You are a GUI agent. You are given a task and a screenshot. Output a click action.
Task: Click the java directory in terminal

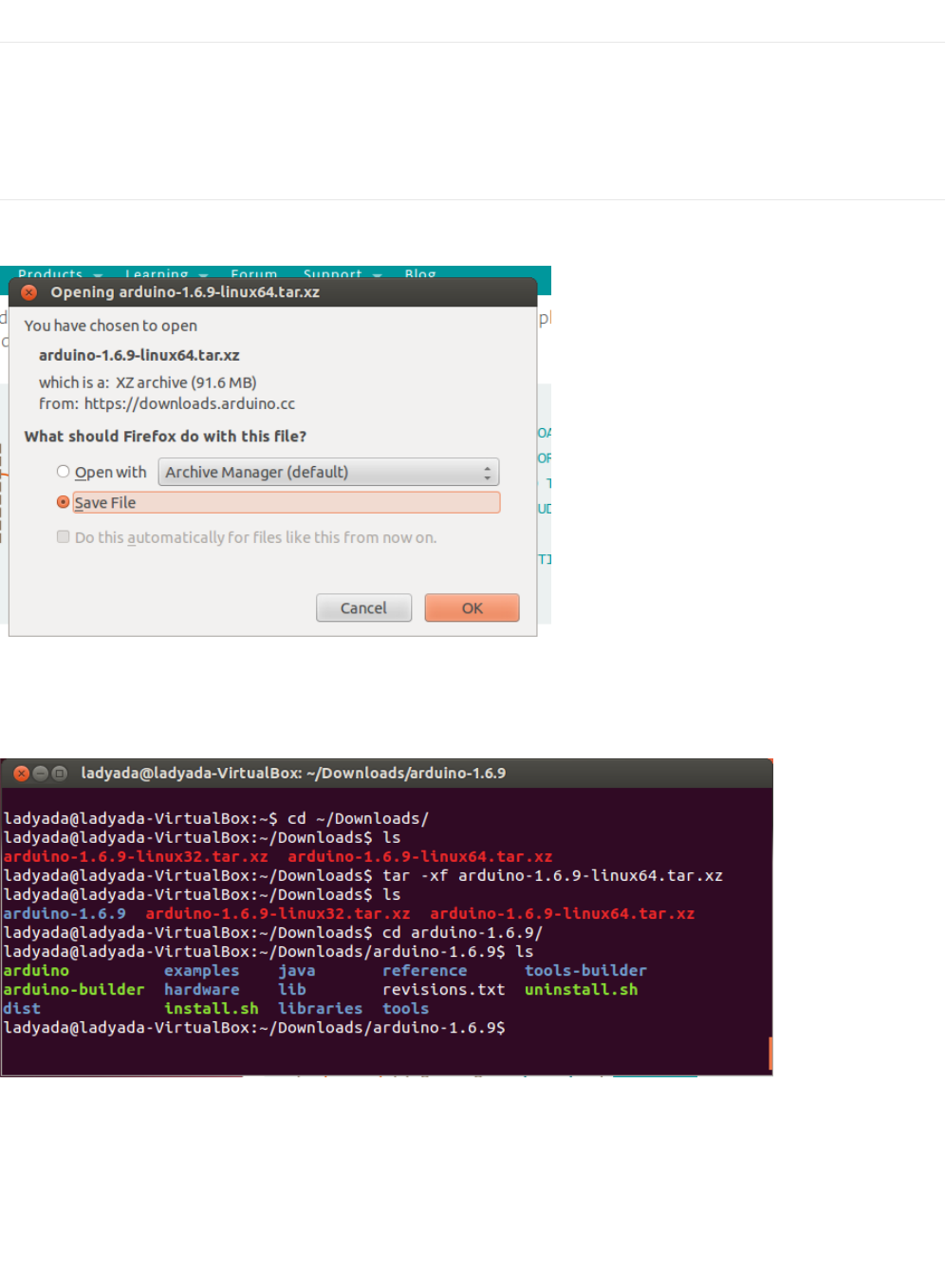297,971
